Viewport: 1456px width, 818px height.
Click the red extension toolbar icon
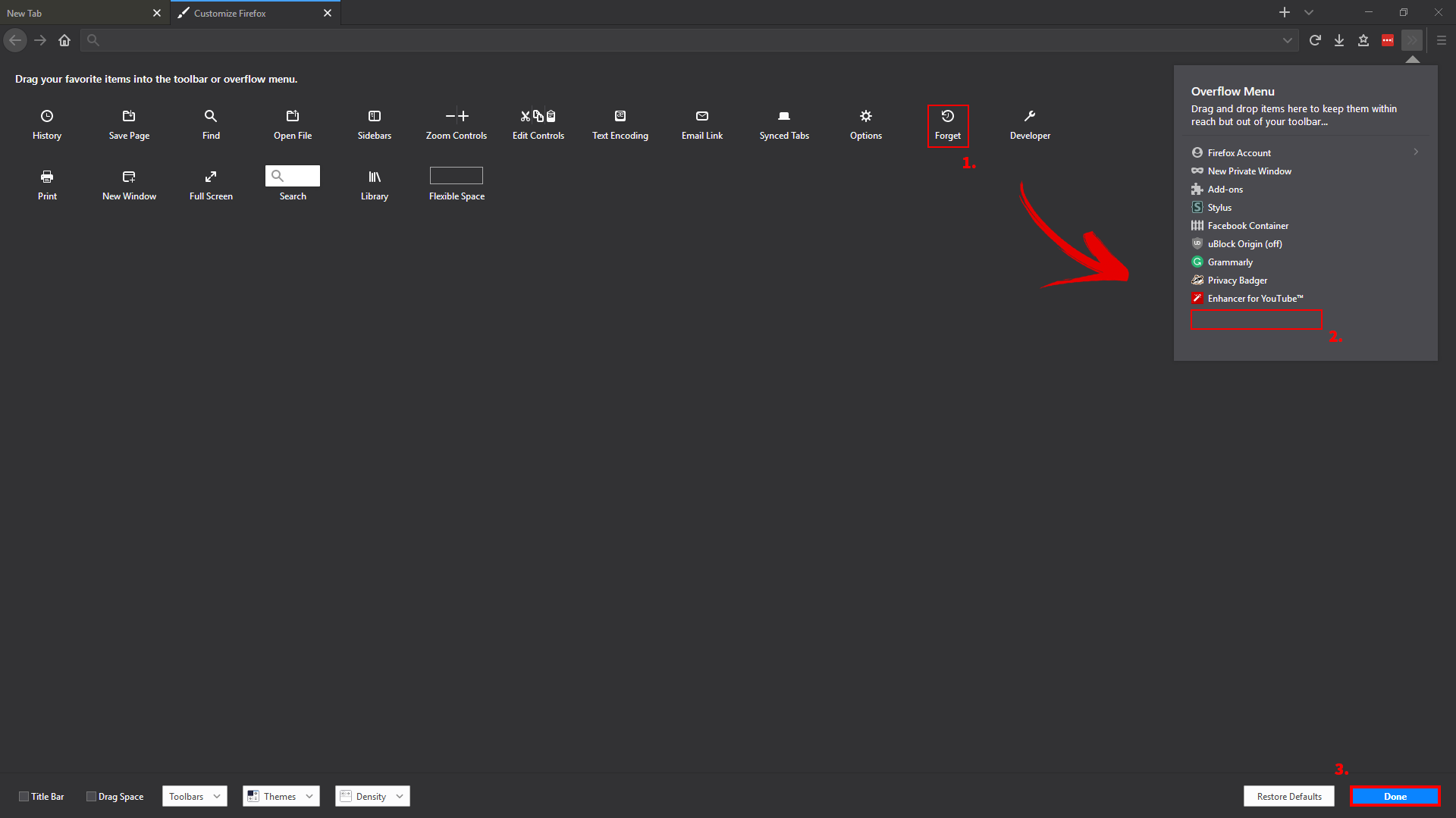pos(1388,40)
